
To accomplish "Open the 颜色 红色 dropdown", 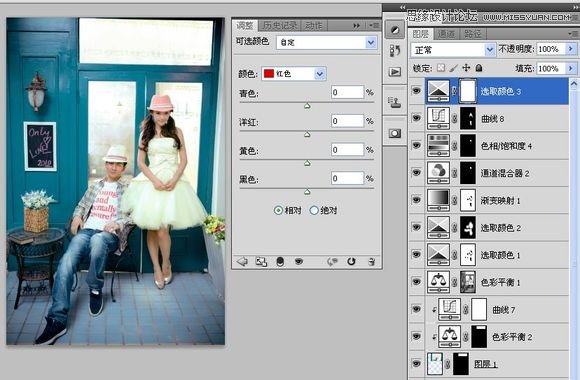I will (x=320, y=74).
